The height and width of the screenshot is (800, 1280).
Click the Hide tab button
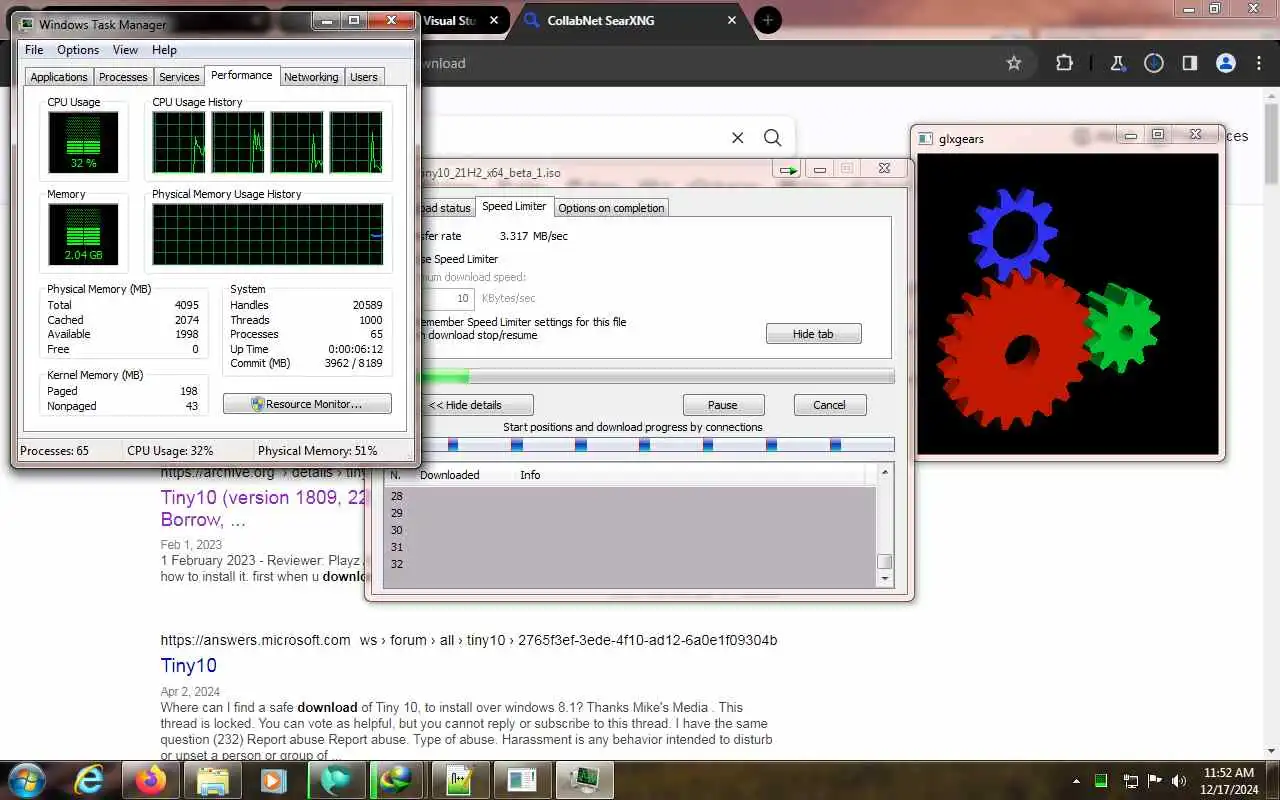pos(813,334)
